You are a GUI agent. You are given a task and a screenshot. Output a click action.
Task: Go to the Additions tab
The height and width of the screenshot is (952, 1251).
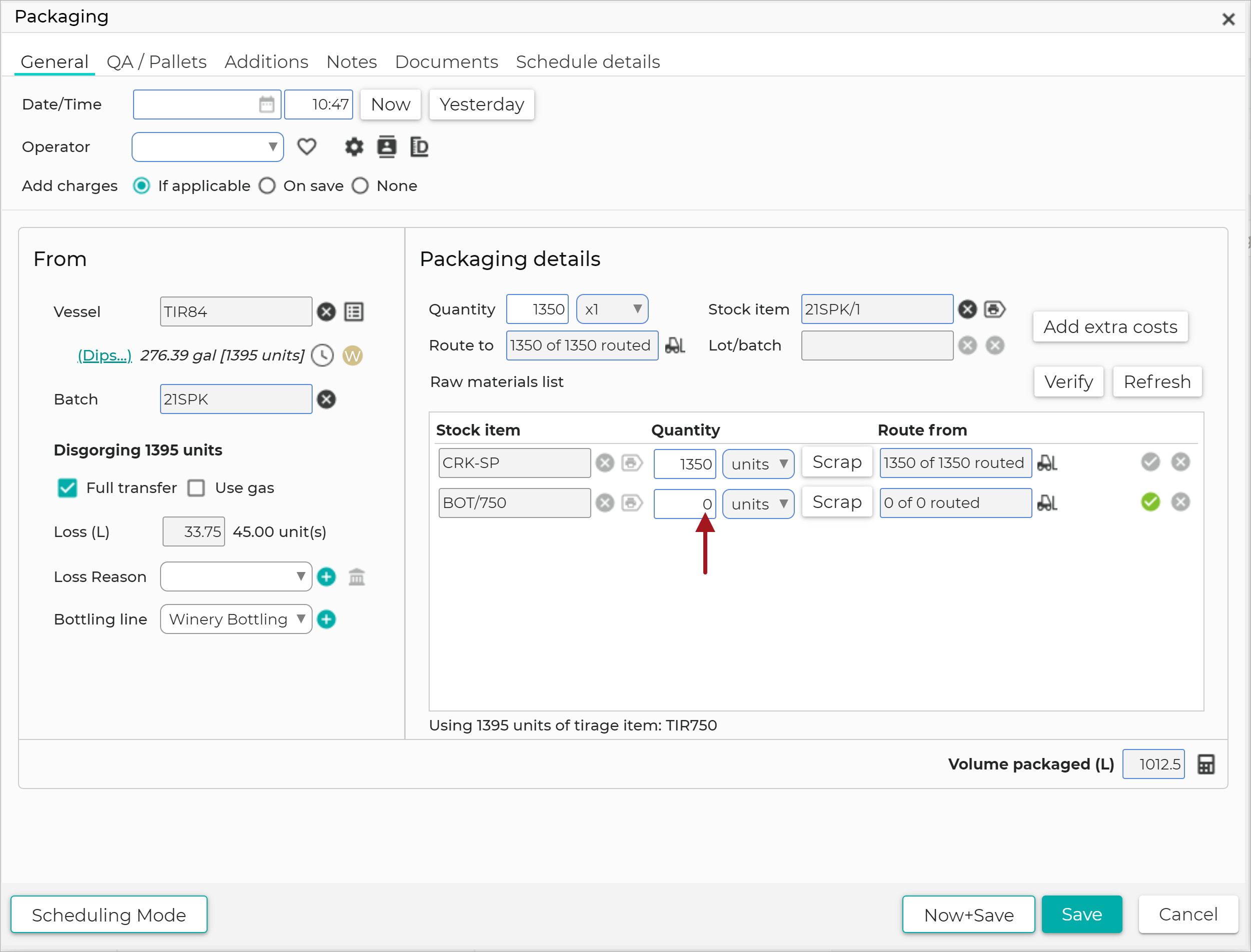click(x=267, y=61)
